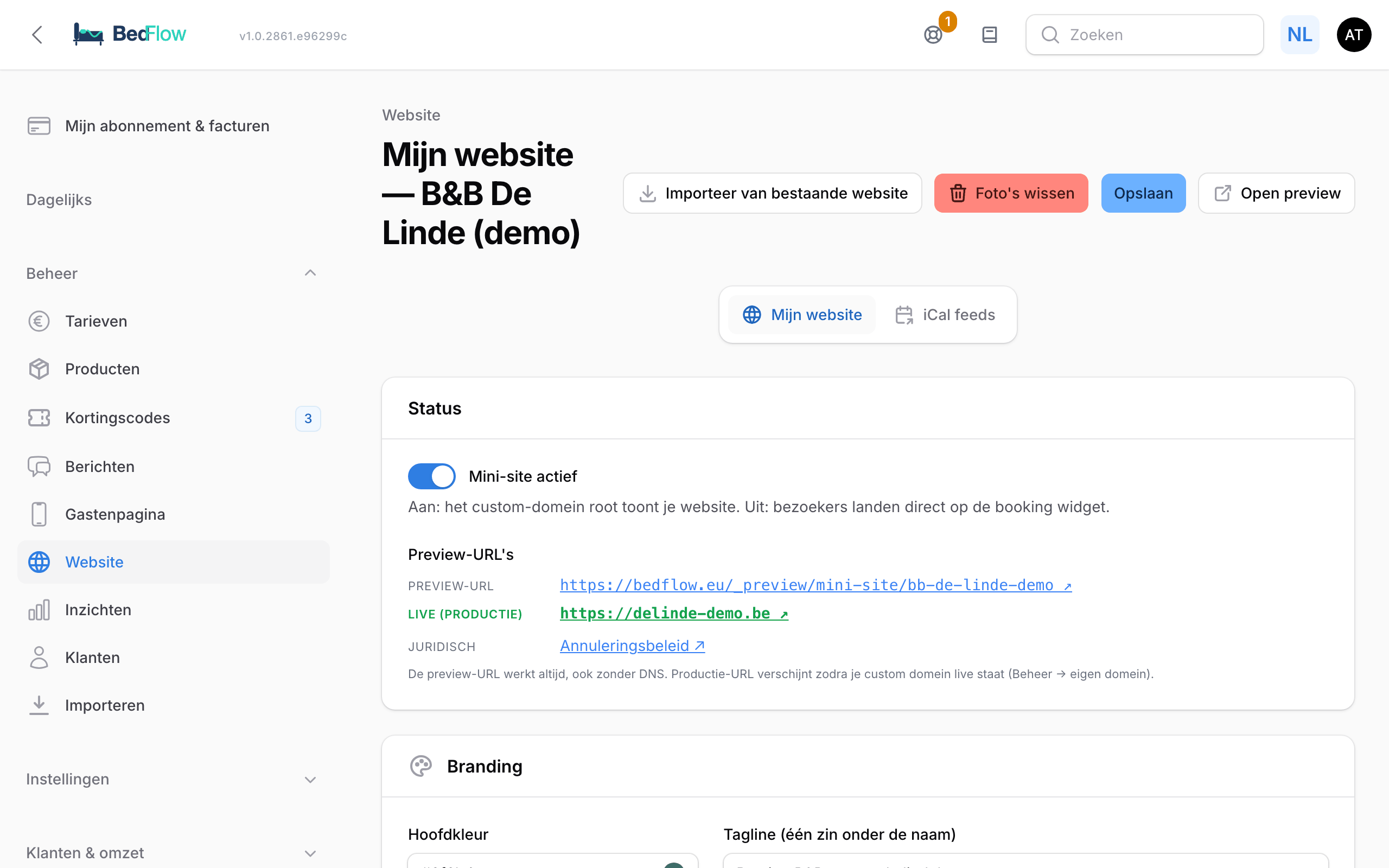Click the globe icon on Mijn website tab
This screenshot has width=1389, height=868.
coord(752,315)
